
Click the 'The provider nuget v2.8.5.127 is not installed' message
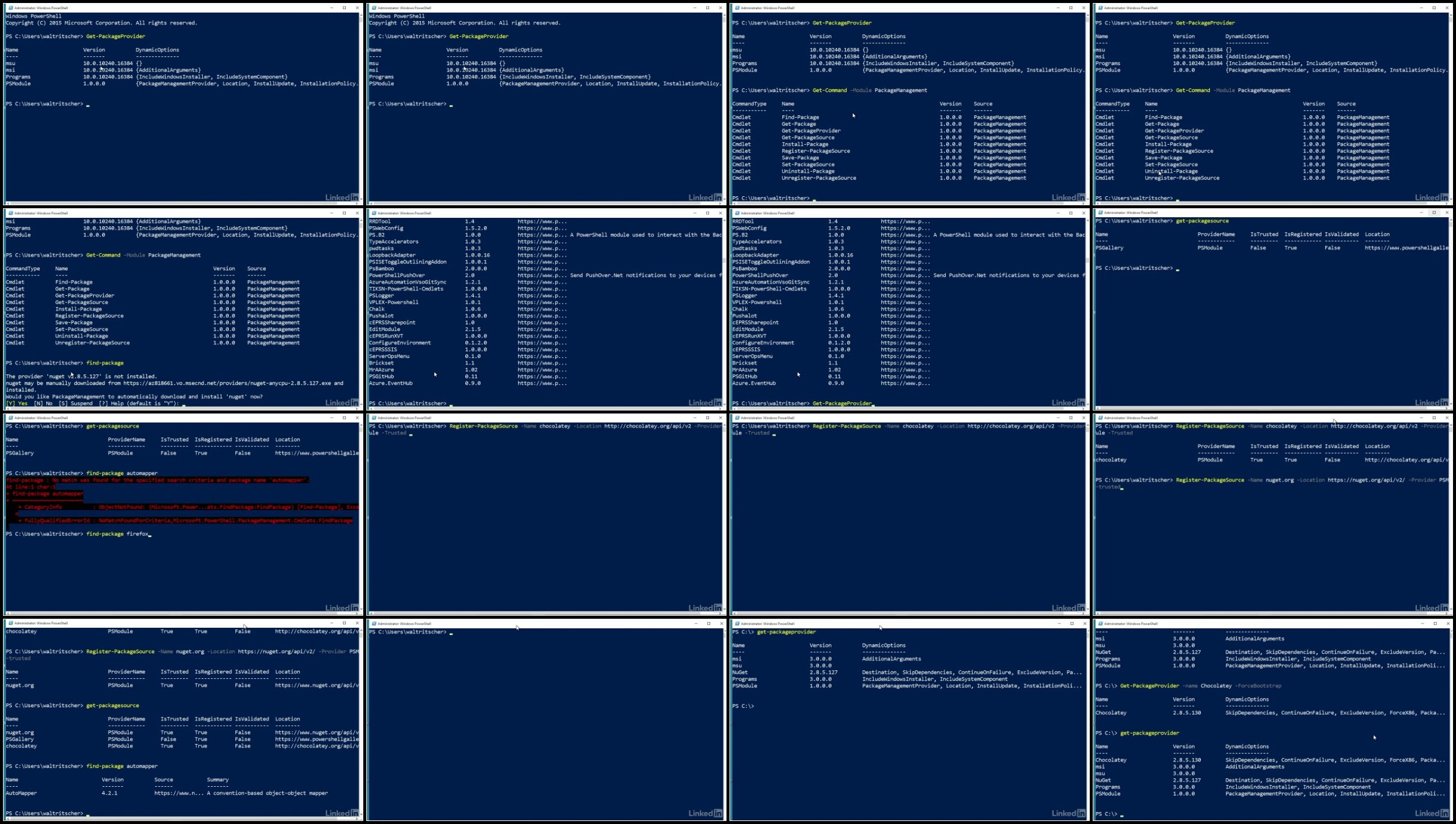click(81, 376)
